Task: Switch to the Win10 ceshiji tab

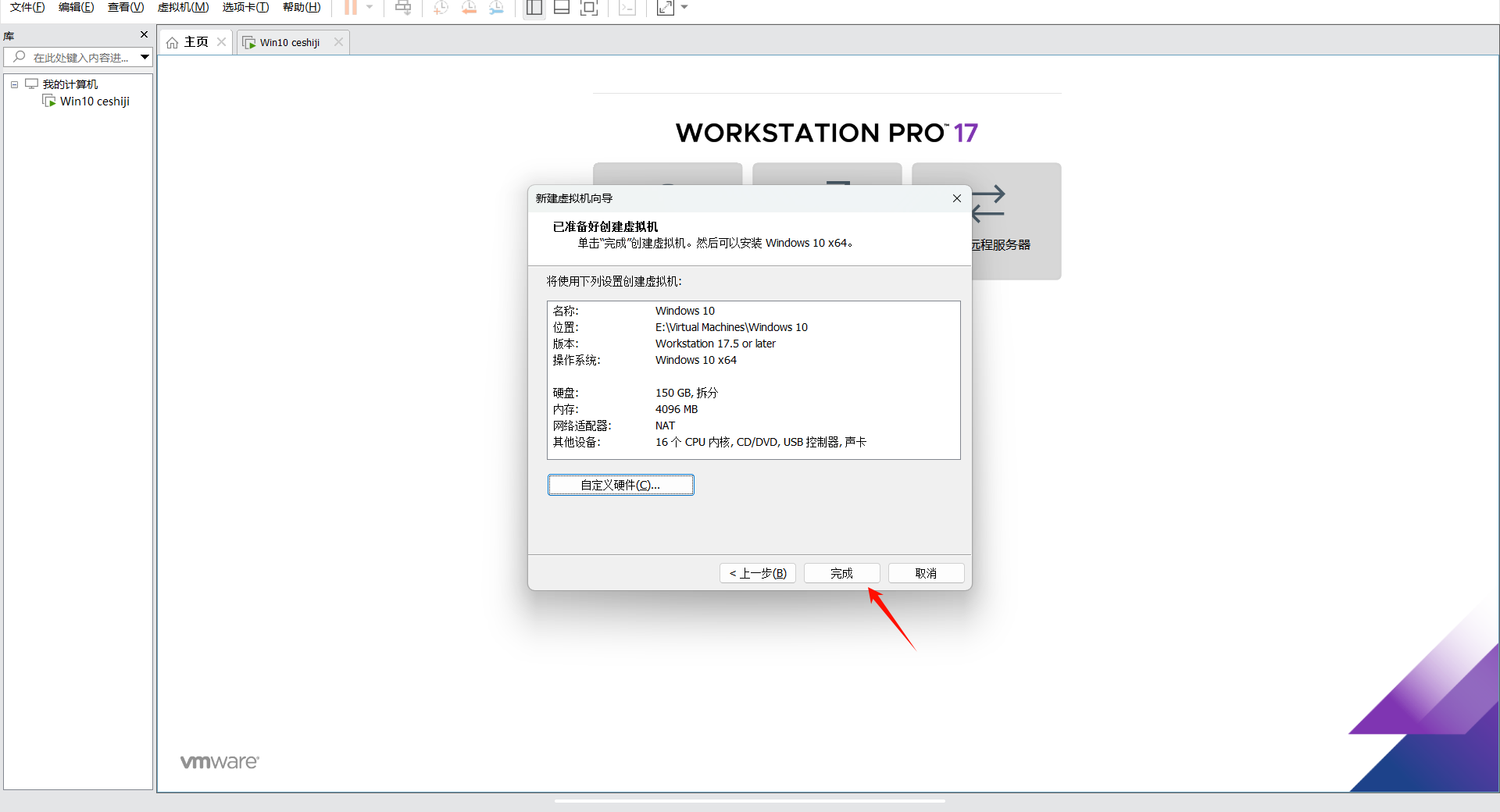Action: pos(289,42)
